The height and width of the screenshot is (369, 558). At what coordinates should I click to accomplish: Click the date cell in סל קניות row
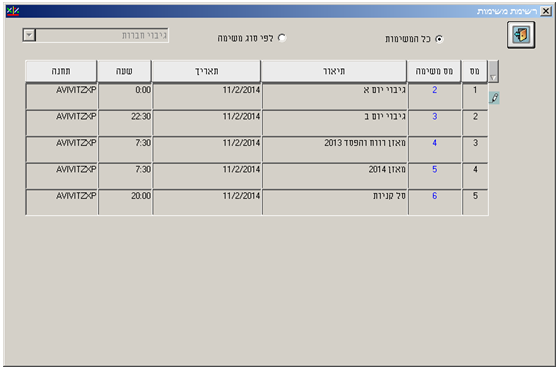207,202
